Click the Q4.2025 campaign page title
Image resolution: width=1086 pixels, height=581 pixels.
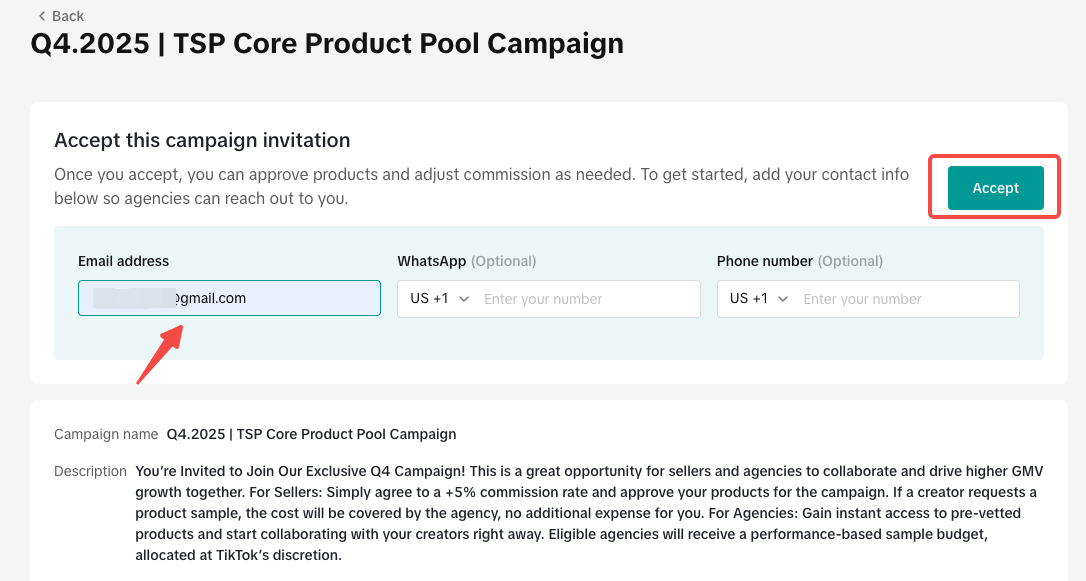[327, 44]
